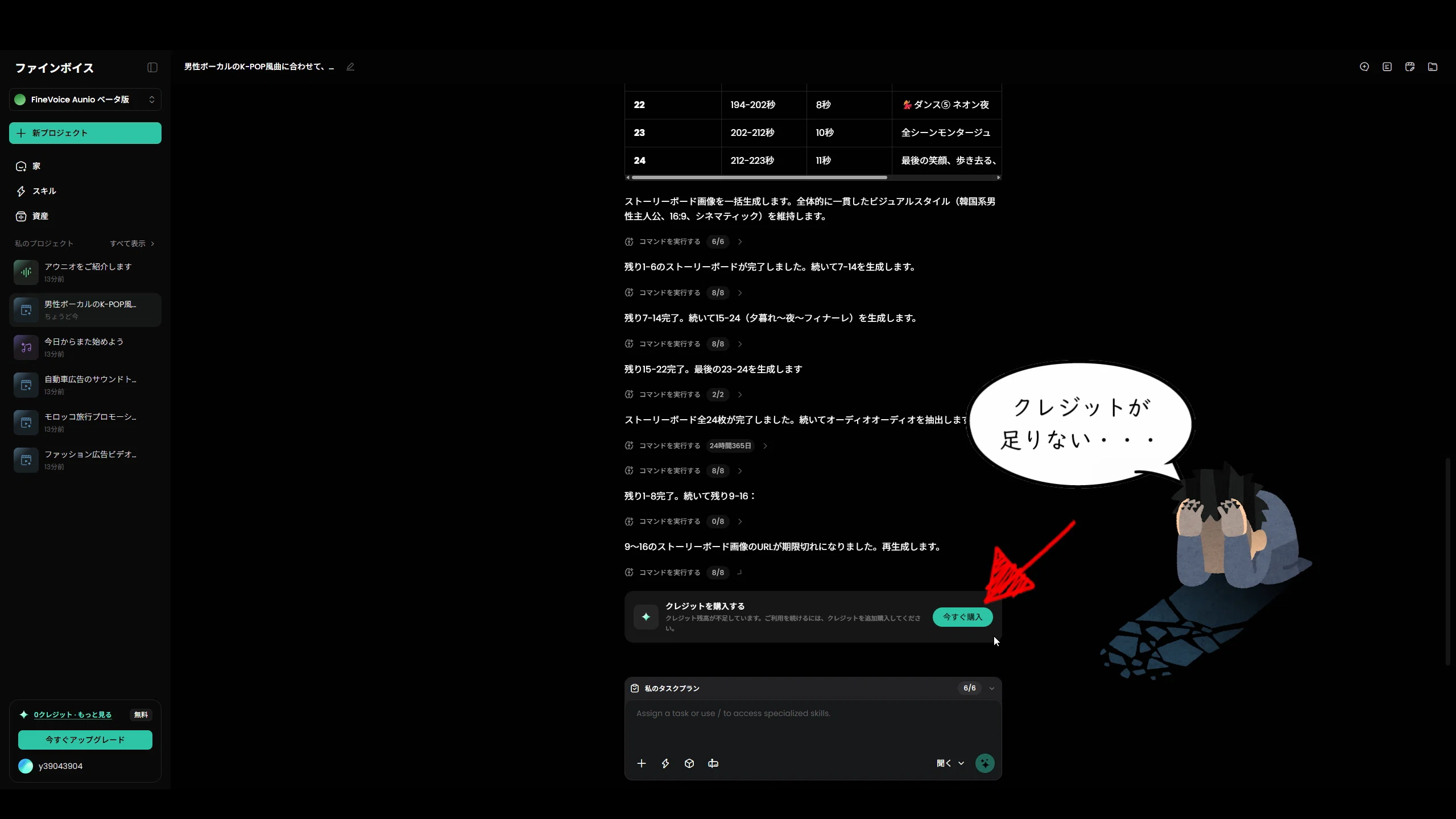Viewport: 1456px width, 819px height.
Task: Click the cube icon in input box
Action: coord(689,763)
